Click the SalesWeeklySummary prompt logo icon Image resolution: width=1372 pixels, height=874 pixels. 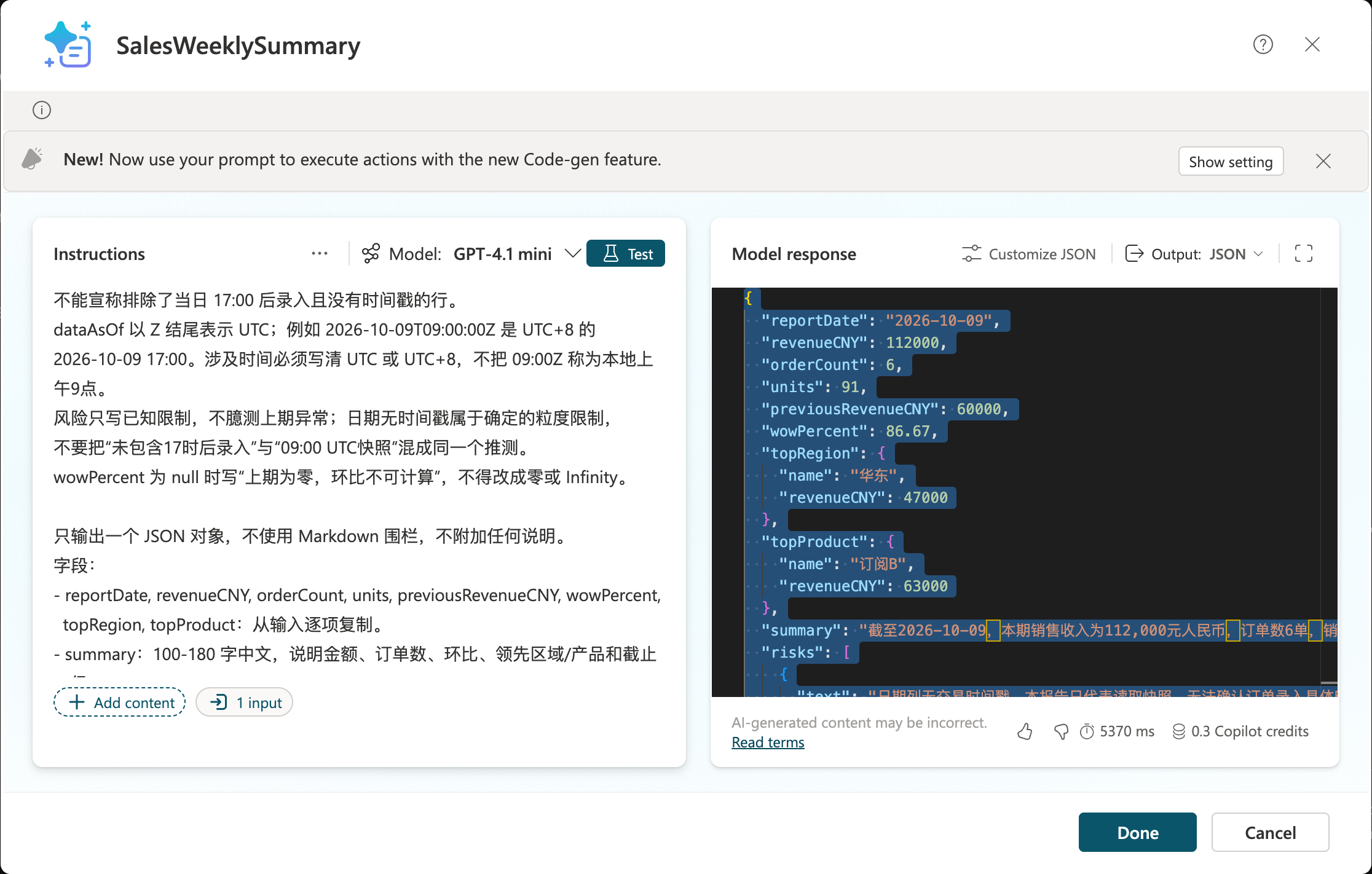[68, 44]
